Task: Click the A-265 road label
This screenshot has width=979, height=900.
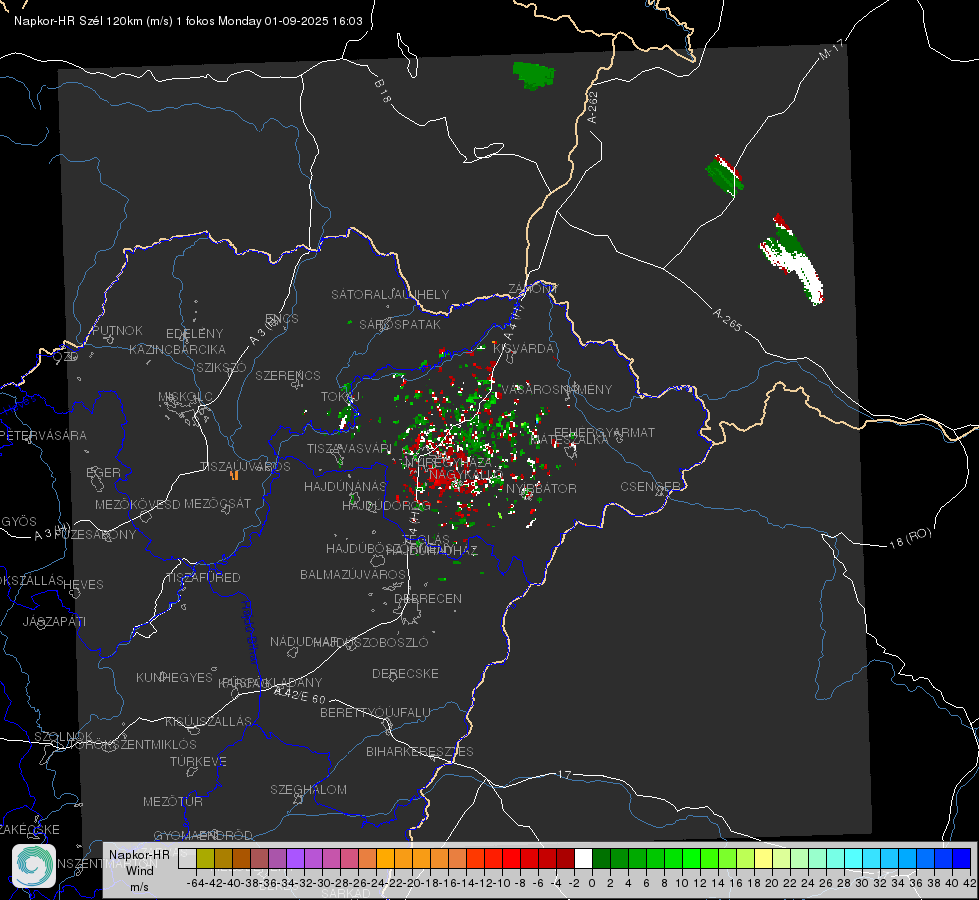Action: [x=727, y=319]
